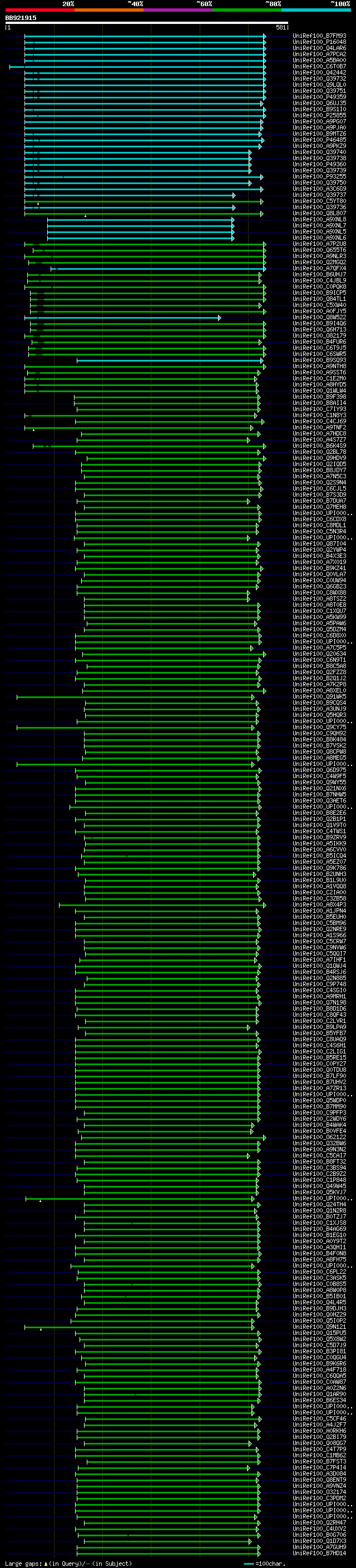This screenshot has width=356, height=1568.
Task: Click the green ~80% identity legend segment
Action: pos(247,10)
